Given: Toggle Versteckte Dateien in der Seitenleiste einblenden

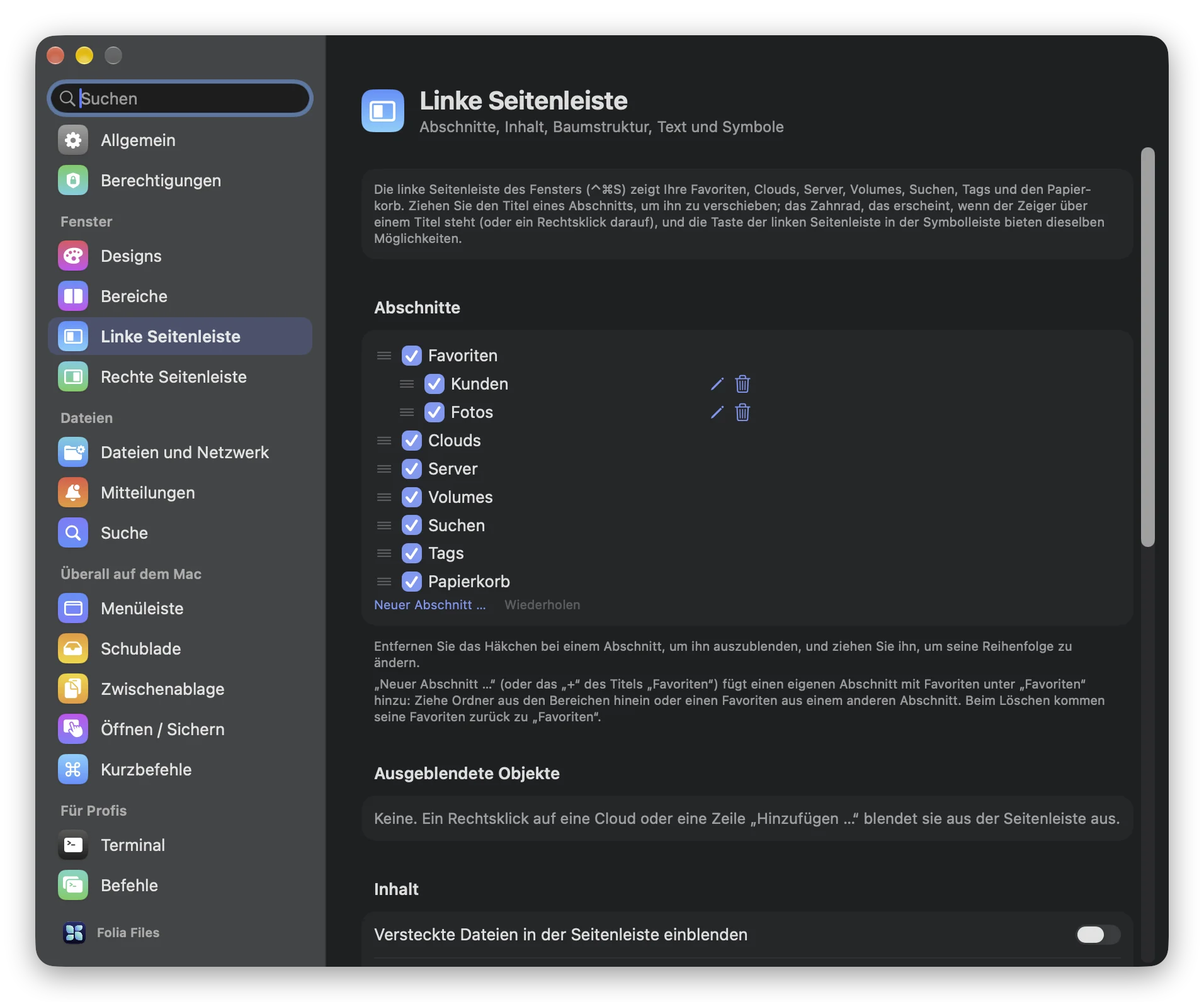Looking at the screenshot, I should (x=1098, y=935).
